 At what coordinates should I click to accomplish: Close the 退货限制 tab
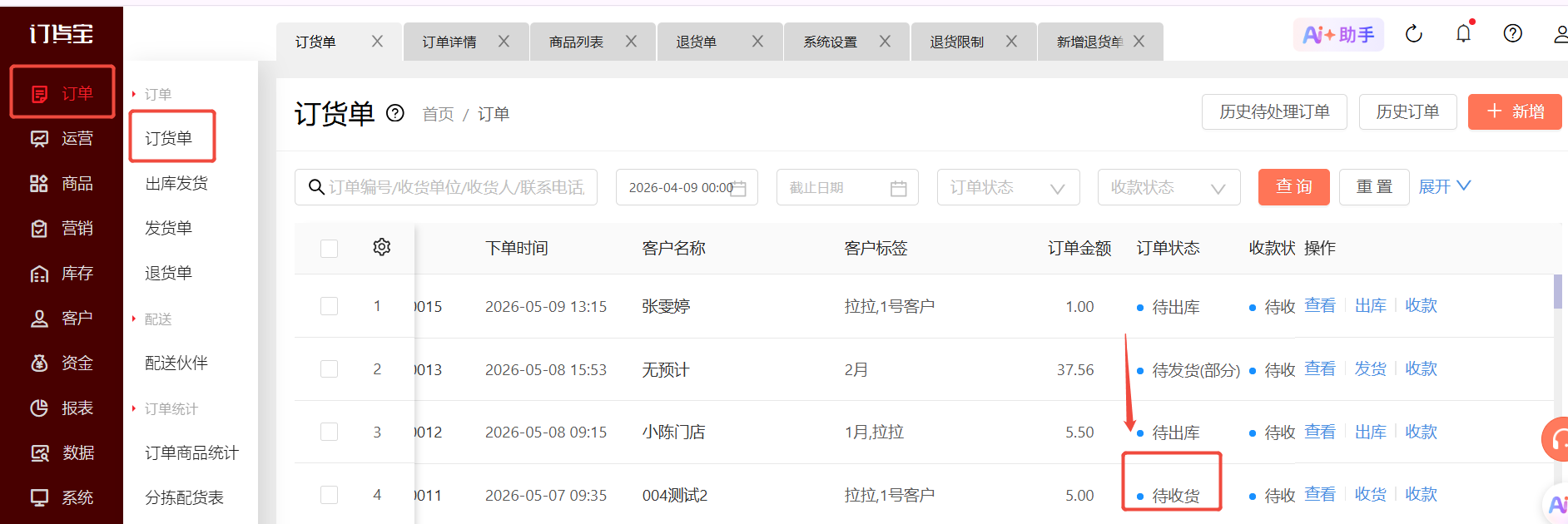pos(1011,41)
